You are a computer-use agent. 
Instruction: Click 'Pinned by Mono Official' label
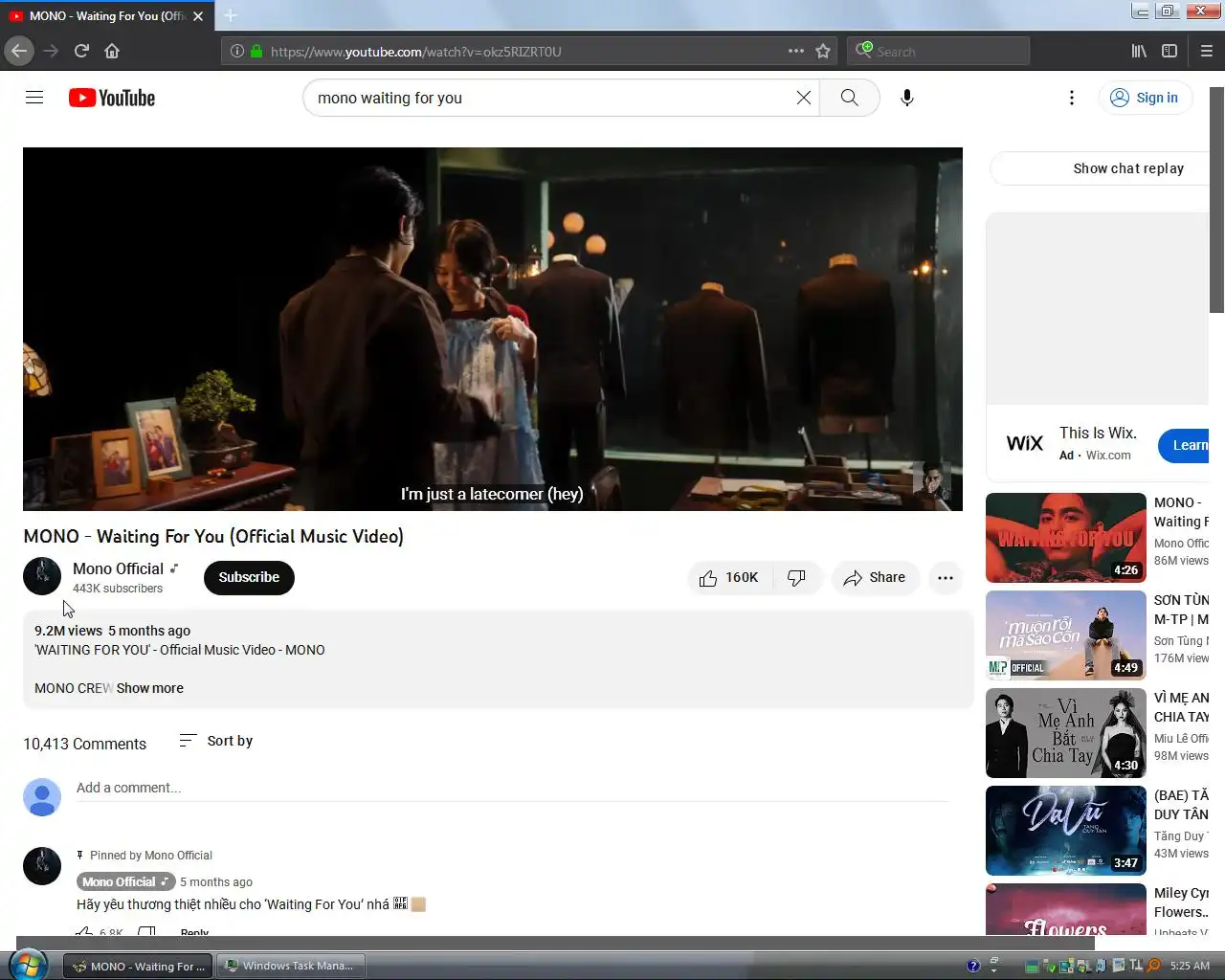coord(151,856)
